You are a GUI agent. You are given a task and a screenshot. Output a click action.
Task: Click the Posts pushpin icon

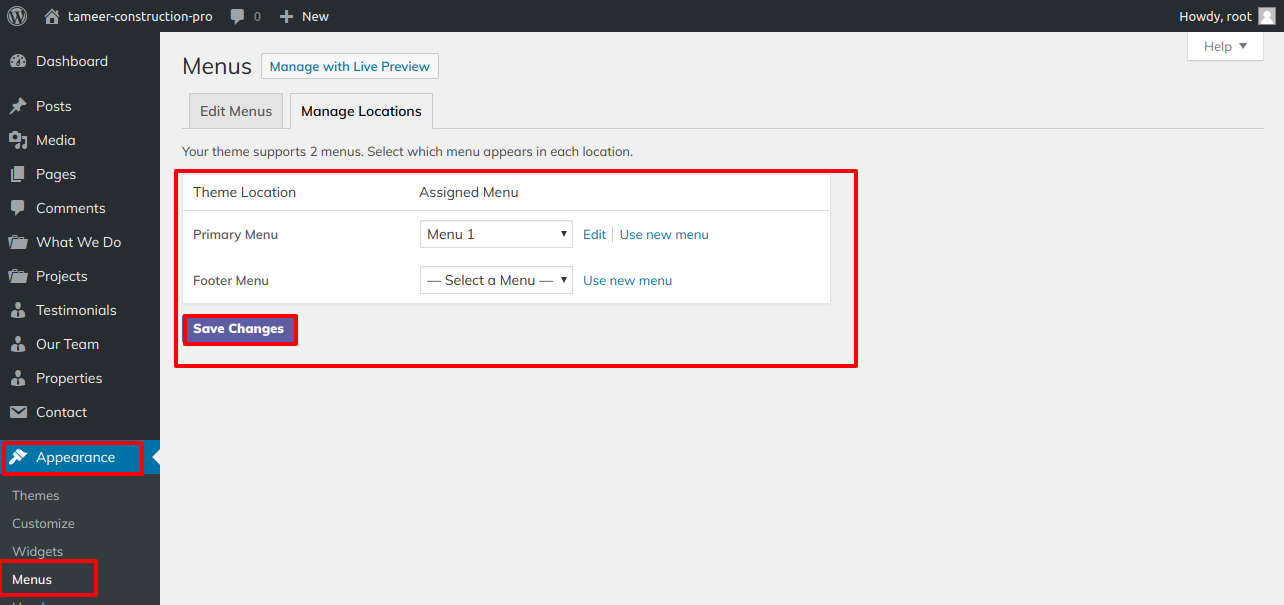tap(18, 106)
